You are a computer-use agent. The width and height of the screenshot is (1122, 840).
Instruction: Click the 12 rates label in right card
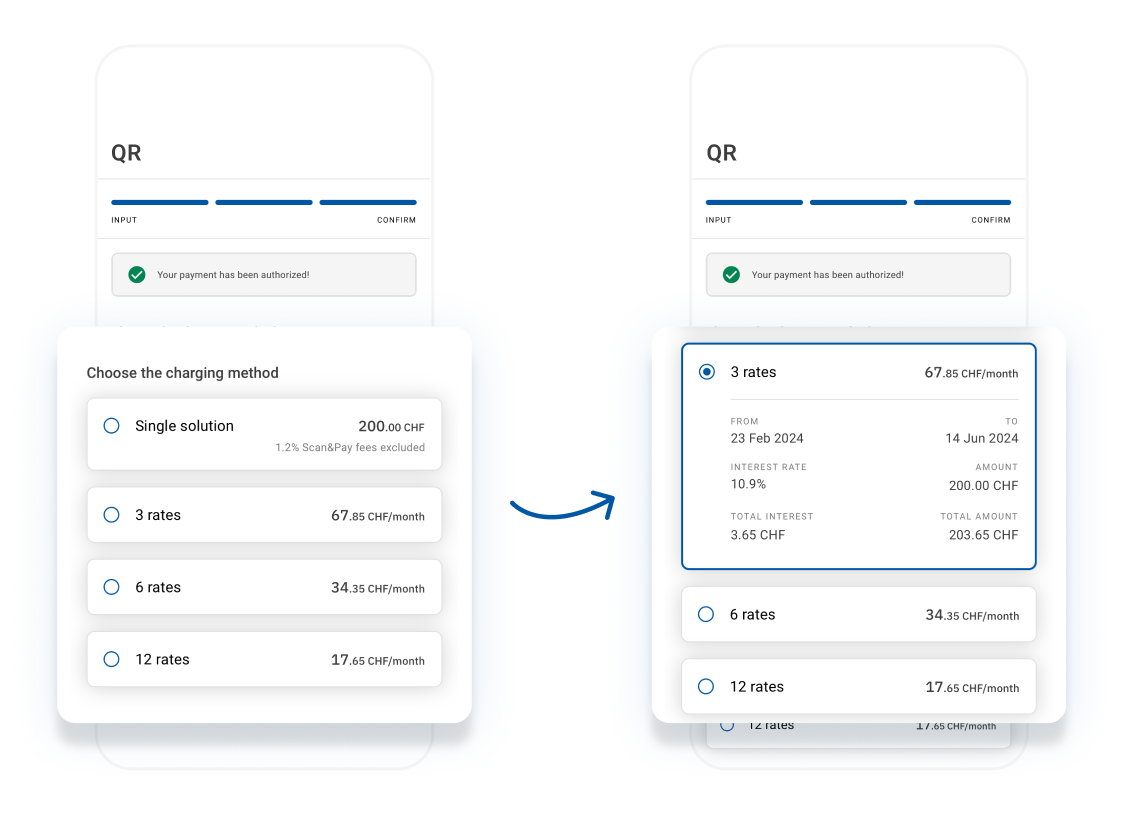[x=757, y=687]
